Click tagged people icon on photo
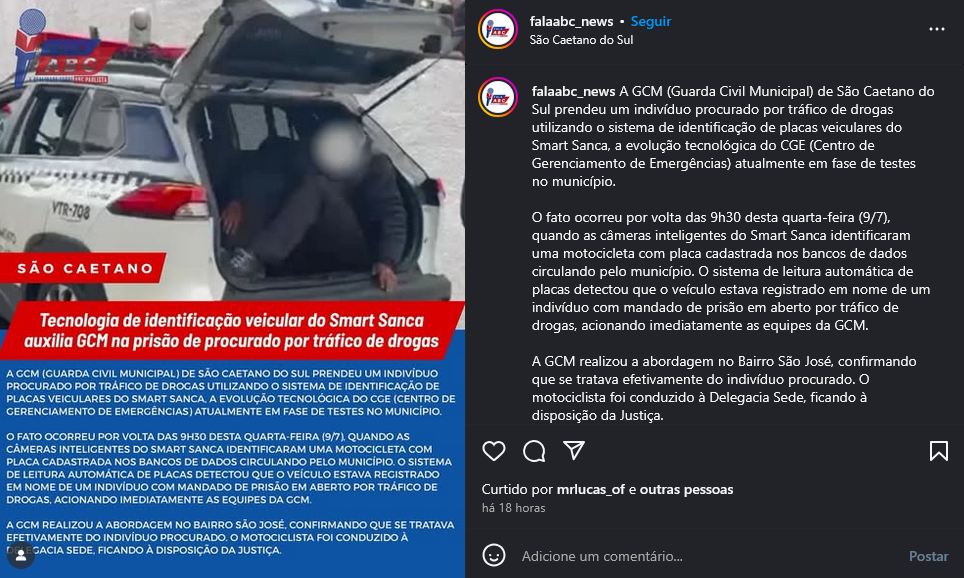964x578 pixels. pos(20,556)
